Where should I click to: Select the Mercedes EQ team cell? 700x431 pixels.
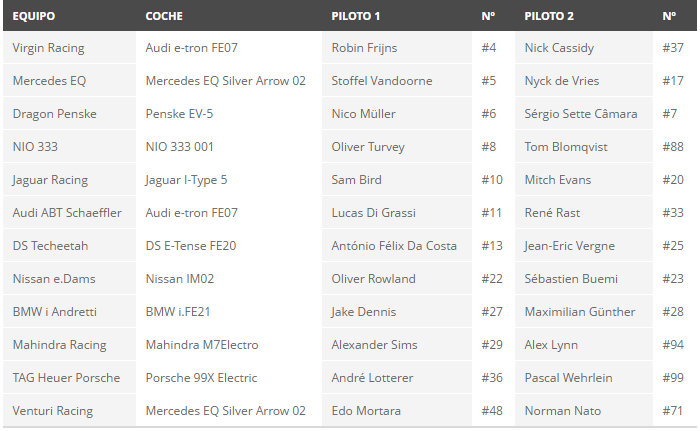coord(49,81)
